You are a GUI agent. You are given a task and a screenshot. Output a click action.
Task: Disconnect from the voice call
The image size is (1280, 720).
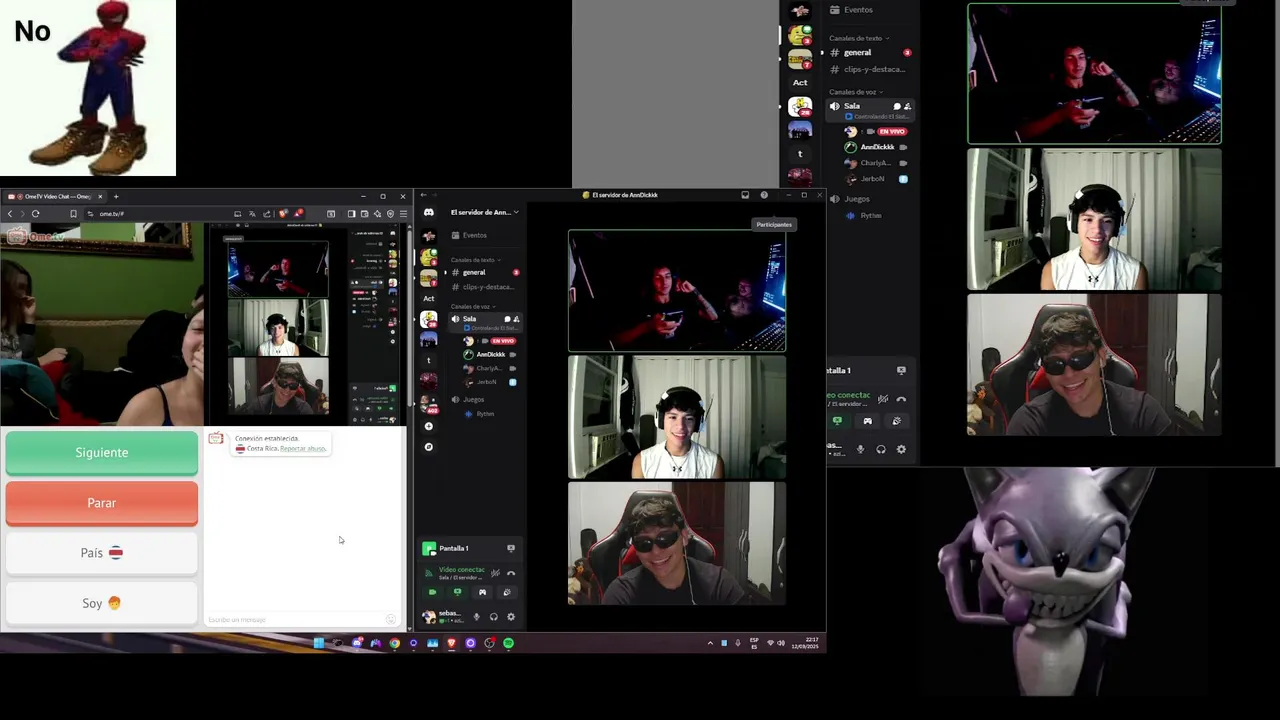[x=511, y=573]
